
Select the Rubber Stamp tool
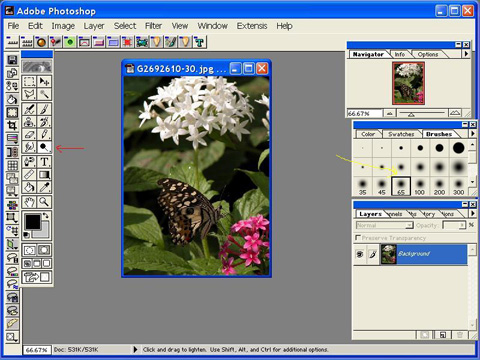[29, 122]
